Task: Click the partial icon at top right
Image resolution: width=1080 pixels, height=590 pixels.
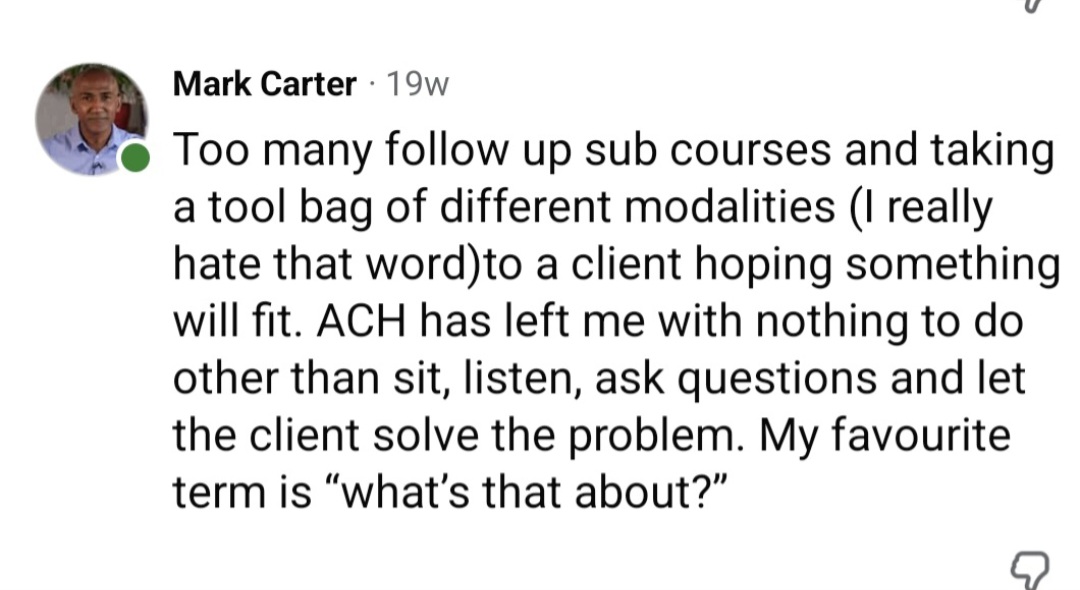Action: point(1034,6)
